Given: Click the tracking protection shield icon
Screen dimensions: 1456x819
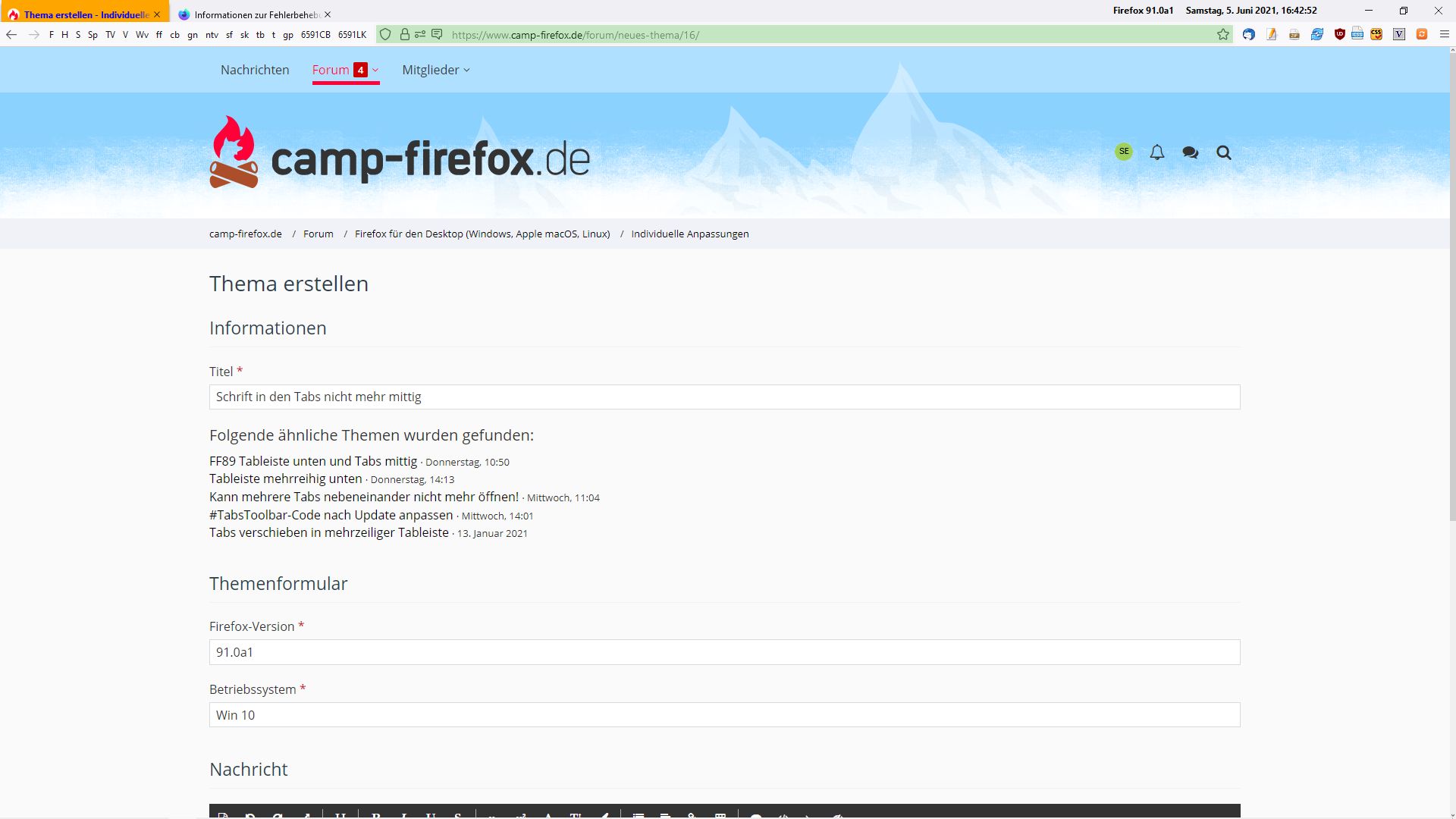Looking at the screenshot, I should tap(385, 34).
